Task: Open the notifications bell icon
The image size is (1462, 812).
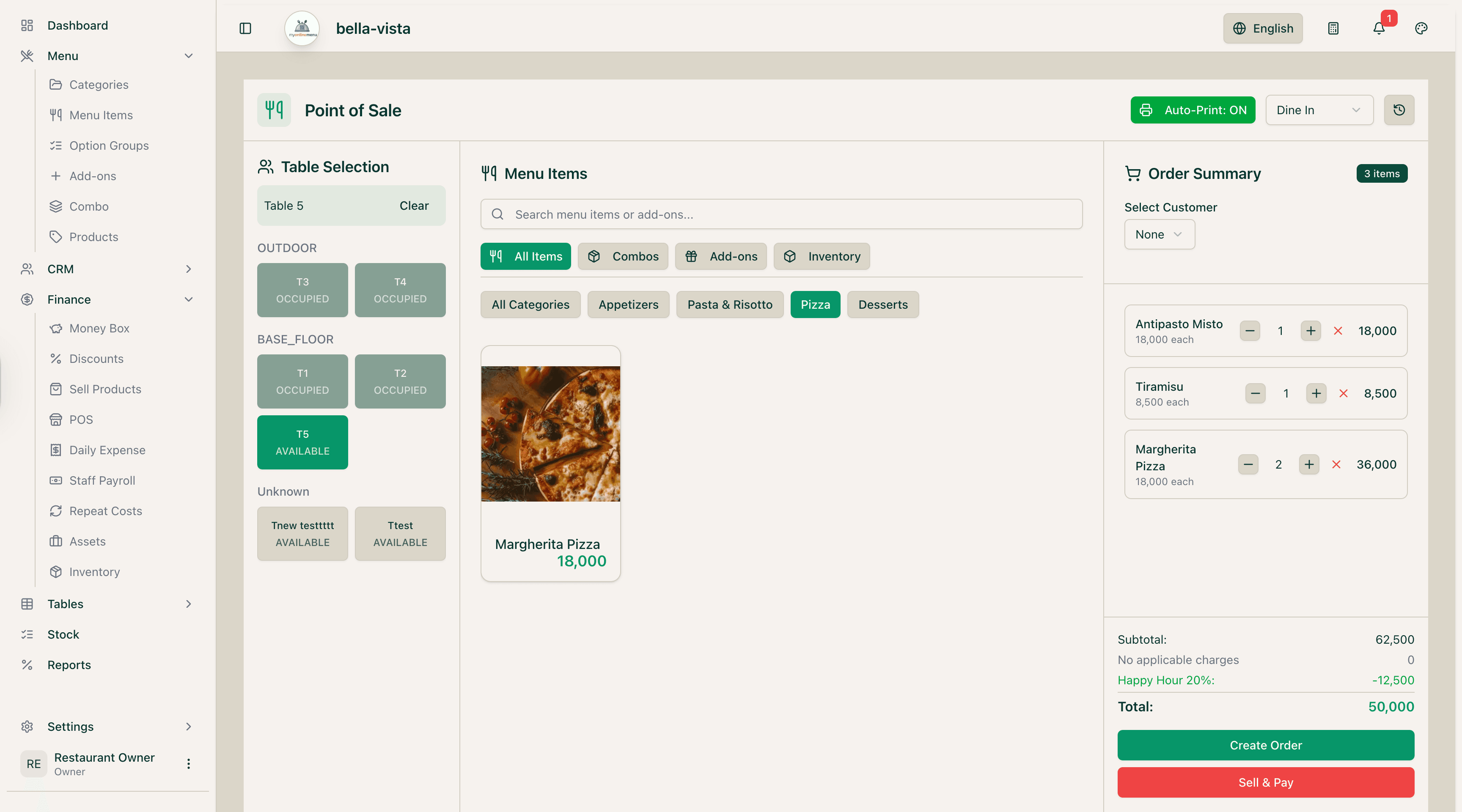Action: [1379, 28]
